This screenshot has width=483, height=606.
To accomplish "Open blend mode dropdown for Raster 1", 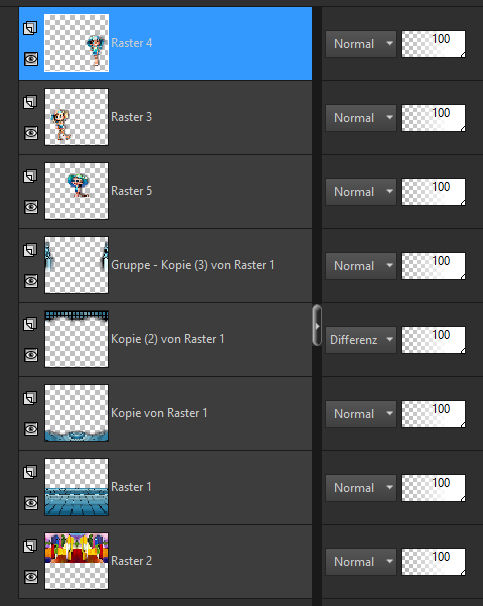I will click(361, 488).
